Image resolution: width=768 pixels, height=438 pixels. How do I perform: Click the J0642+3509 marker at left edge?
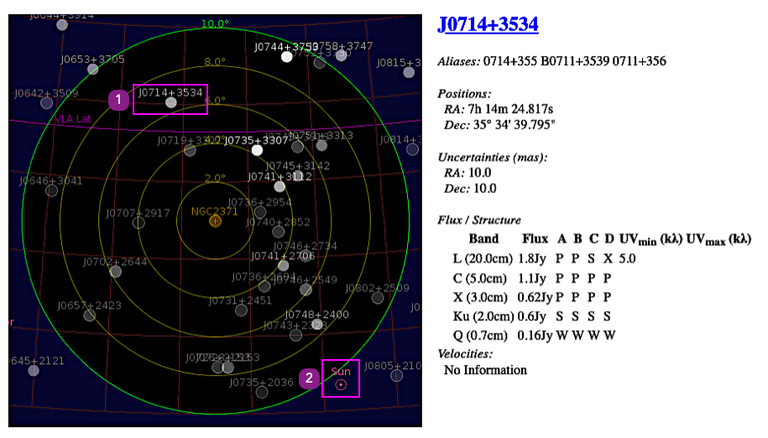point(46,103)
